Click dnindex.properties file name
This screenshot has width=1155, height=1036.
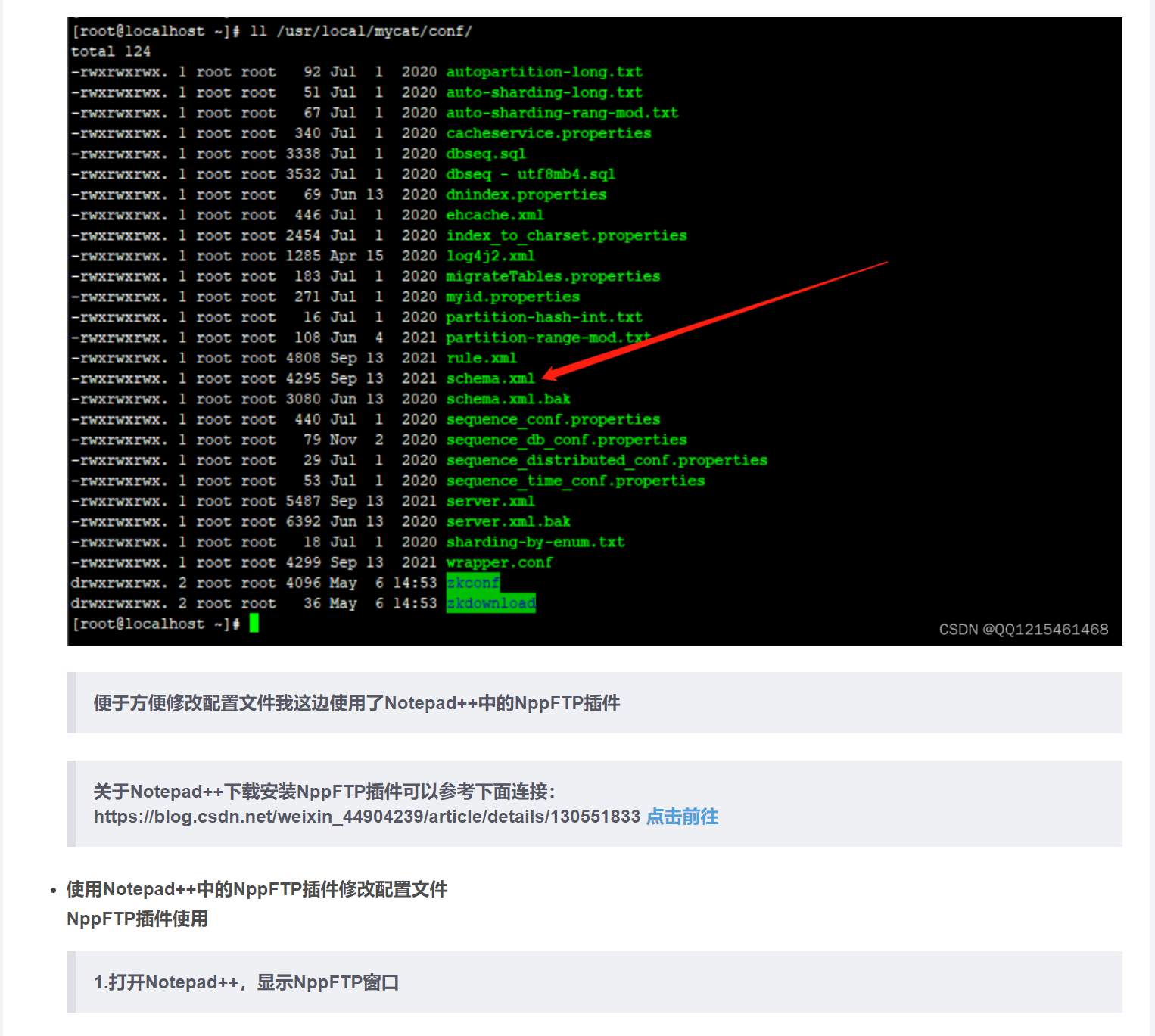pos(526,194)
